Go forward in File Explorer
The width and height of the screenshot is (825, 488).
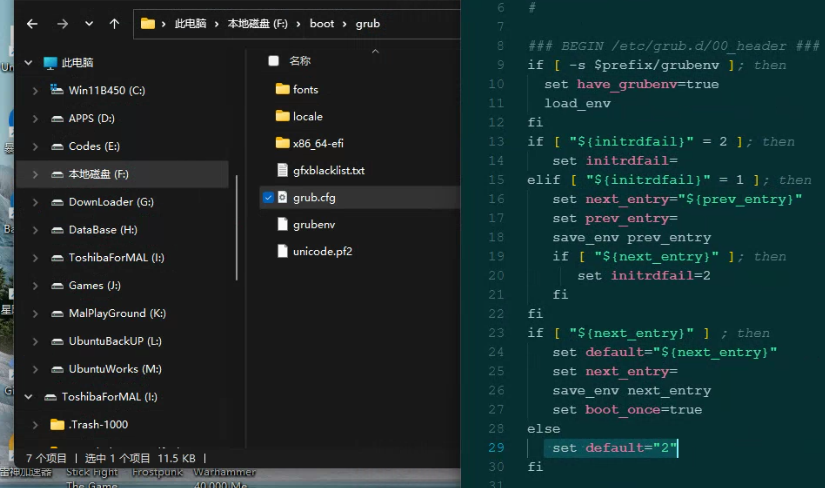coord(63,24)
